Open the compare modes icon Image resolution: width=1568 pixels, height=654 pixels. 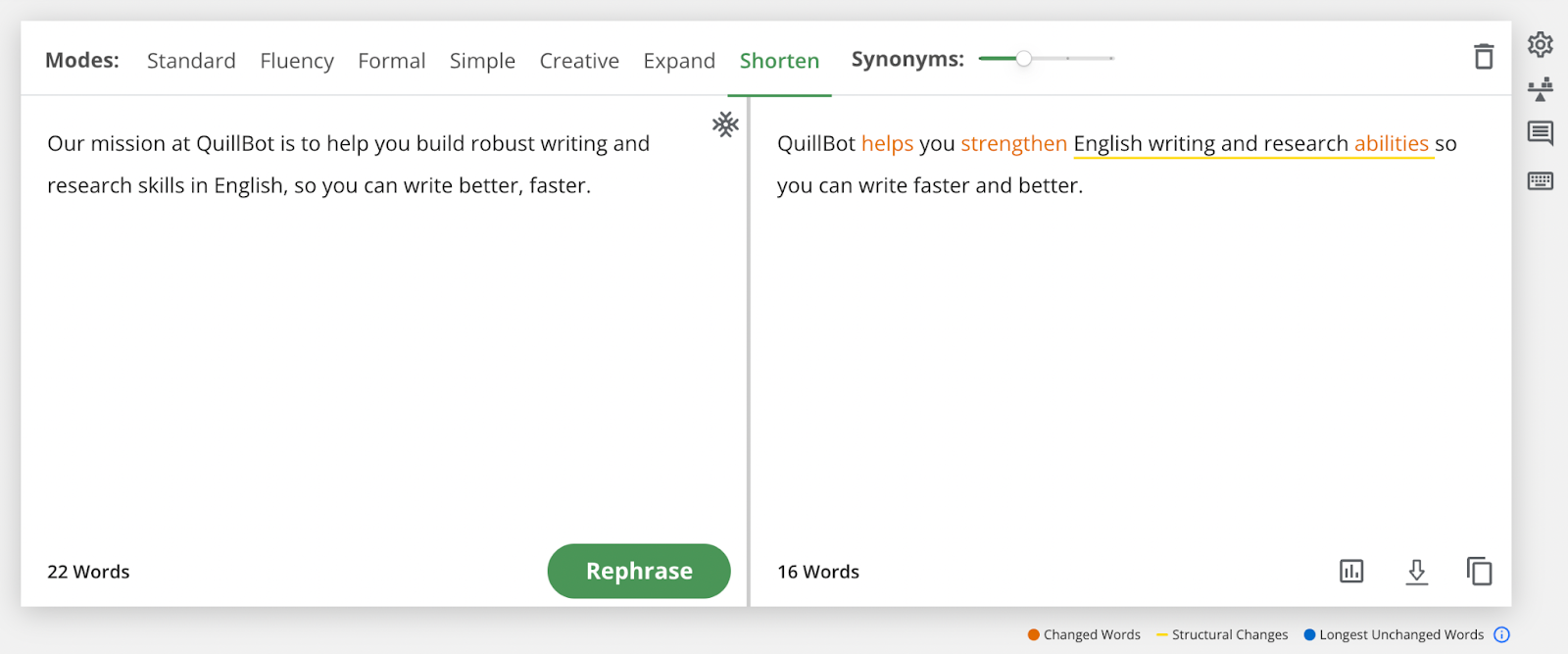pyautogui.click(x=1540, y=89)
